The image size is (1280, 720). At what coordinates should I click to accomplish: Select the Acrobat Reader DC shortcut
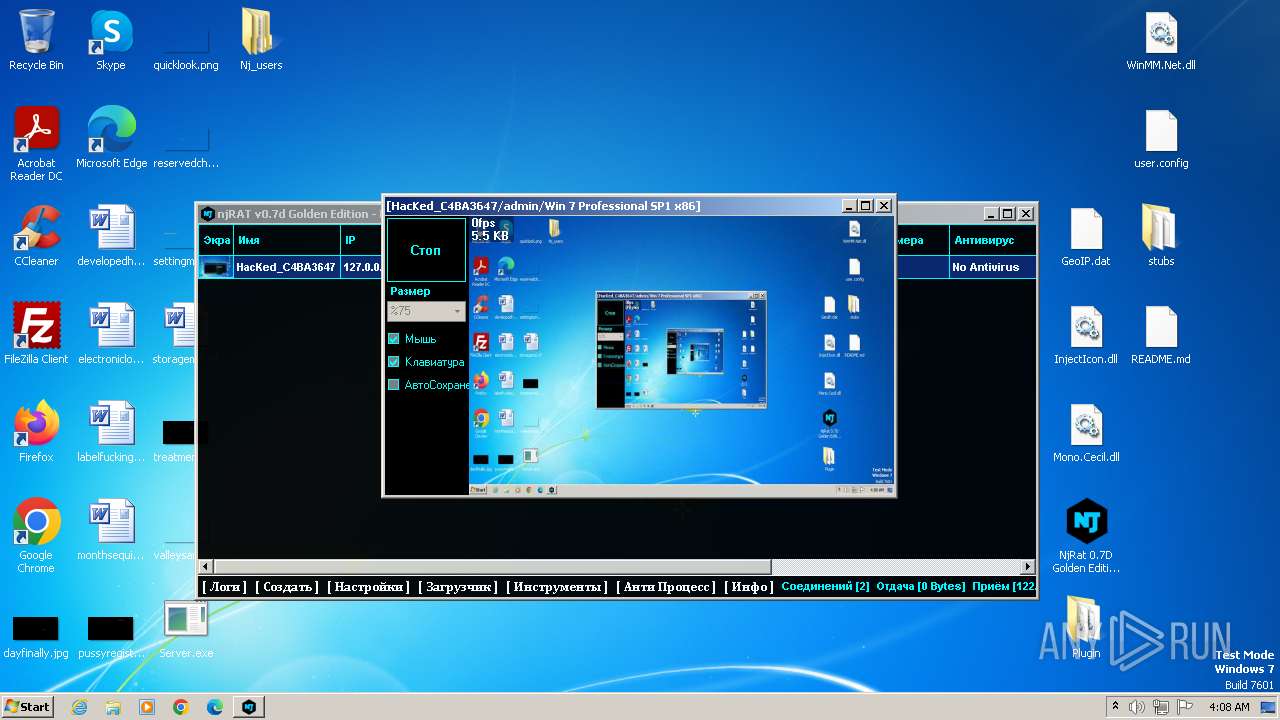[x=36, y=145]
